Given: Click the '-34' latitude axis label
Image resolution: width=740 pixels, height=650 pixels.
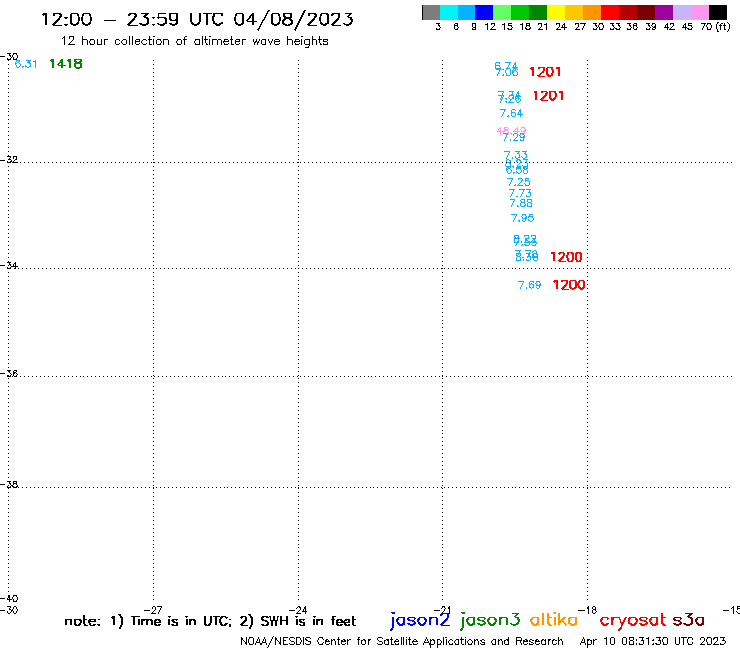Looking at the screenshot, I should click(x=9, y=265).
